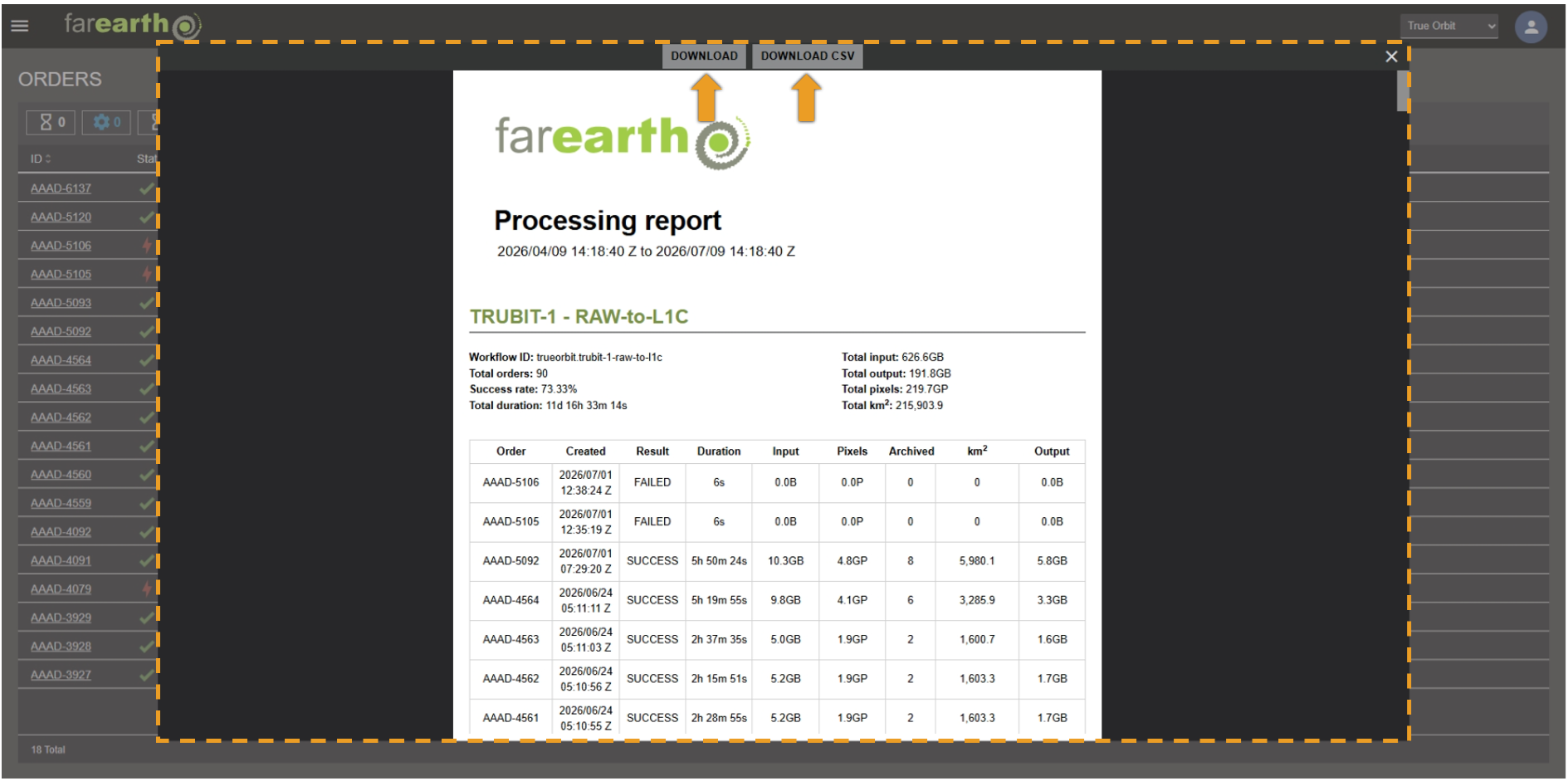1568x781 pixels.
Task: Click the DOWNLOAD button
Action: pos(704,56)
